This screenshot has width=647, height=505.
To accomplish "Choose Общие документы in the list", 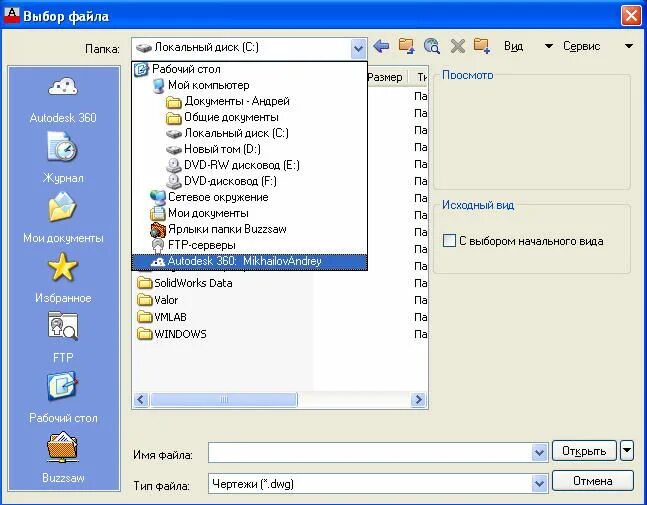I will (x=249, y=117).
